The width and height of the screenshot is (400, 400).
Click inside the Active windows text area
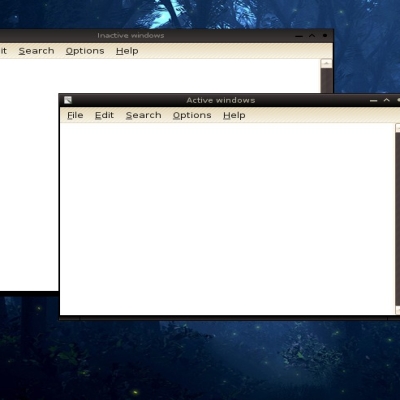[227, 218]
